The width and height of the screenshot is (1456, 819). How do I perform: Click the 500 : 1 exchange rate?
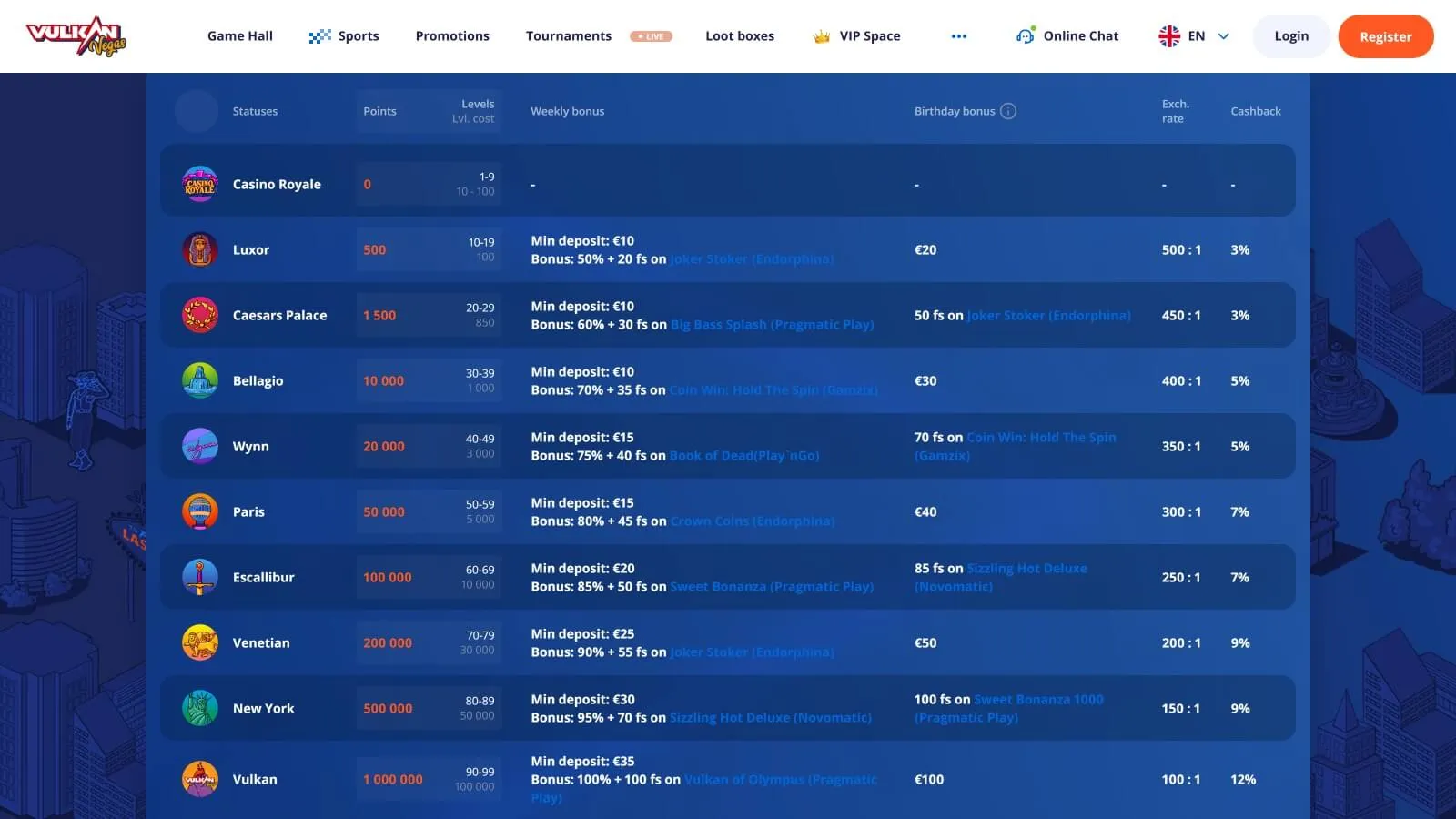point(1181,250)
